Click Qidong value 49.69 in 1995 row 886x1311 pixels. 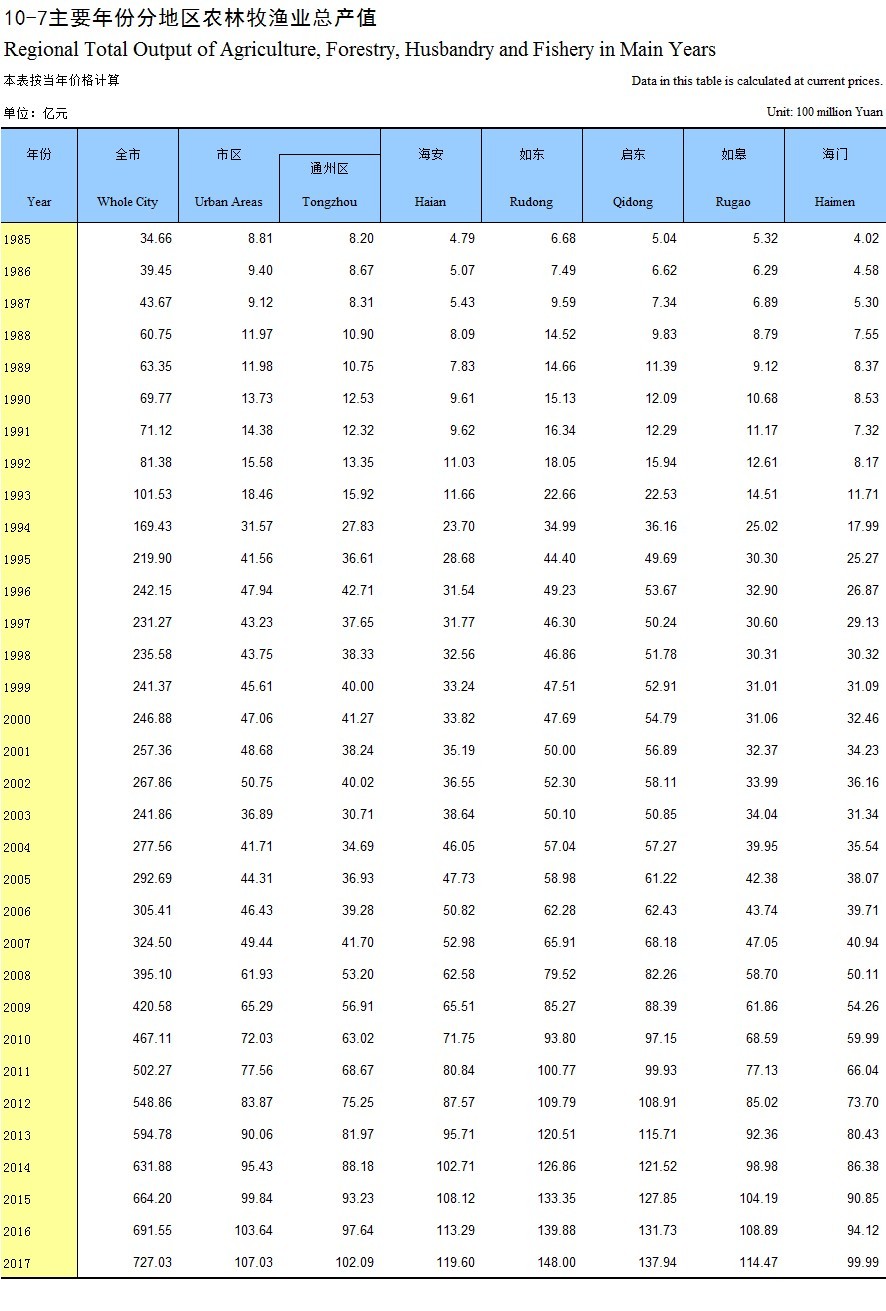click(657, 559)
